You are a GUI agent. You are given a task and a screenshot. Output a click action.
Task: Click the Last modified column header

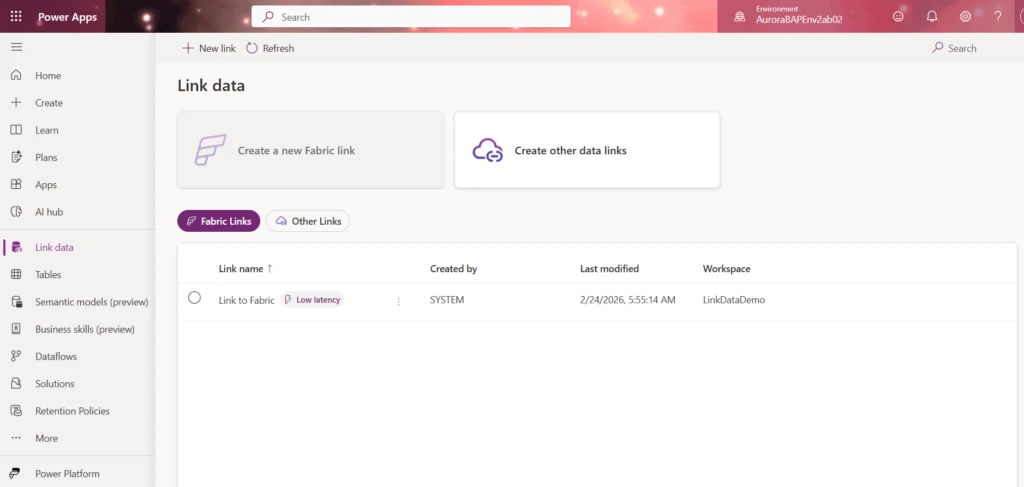[x=609, y=268]
